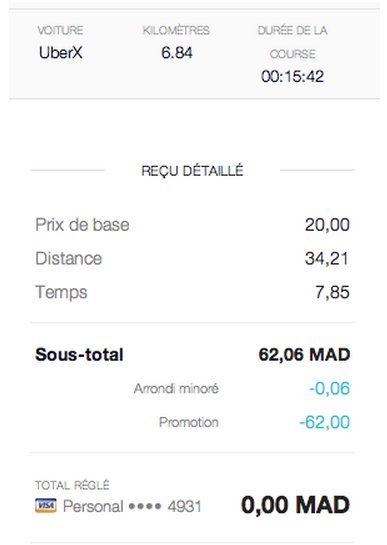Click the Promotion label
Screen dimensions: 387x545
click(x=189, y=422)
